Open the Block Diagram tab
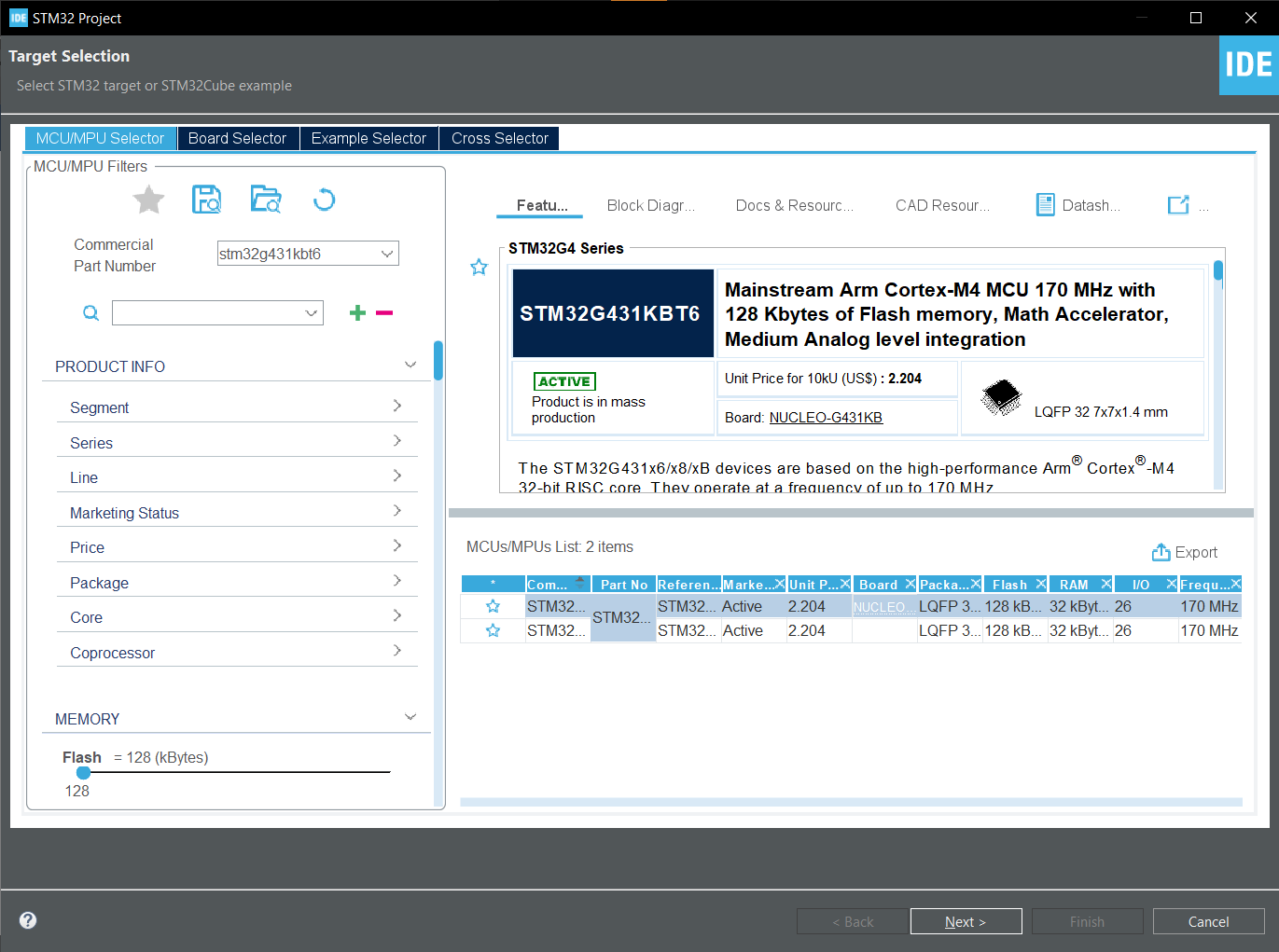 [650, 205]
